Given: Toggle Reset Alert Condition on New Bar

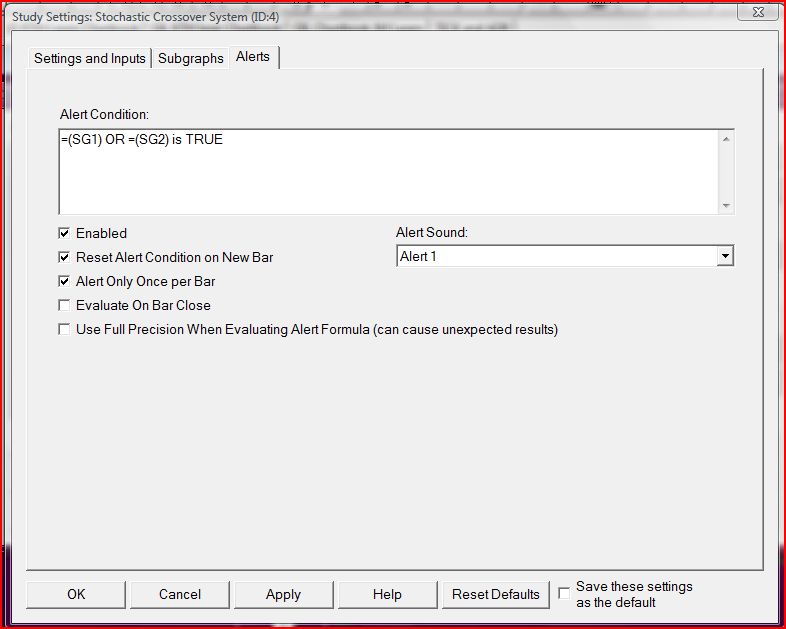Looking at the screenshot, I should pyautogui.click(x=64, y=257).
